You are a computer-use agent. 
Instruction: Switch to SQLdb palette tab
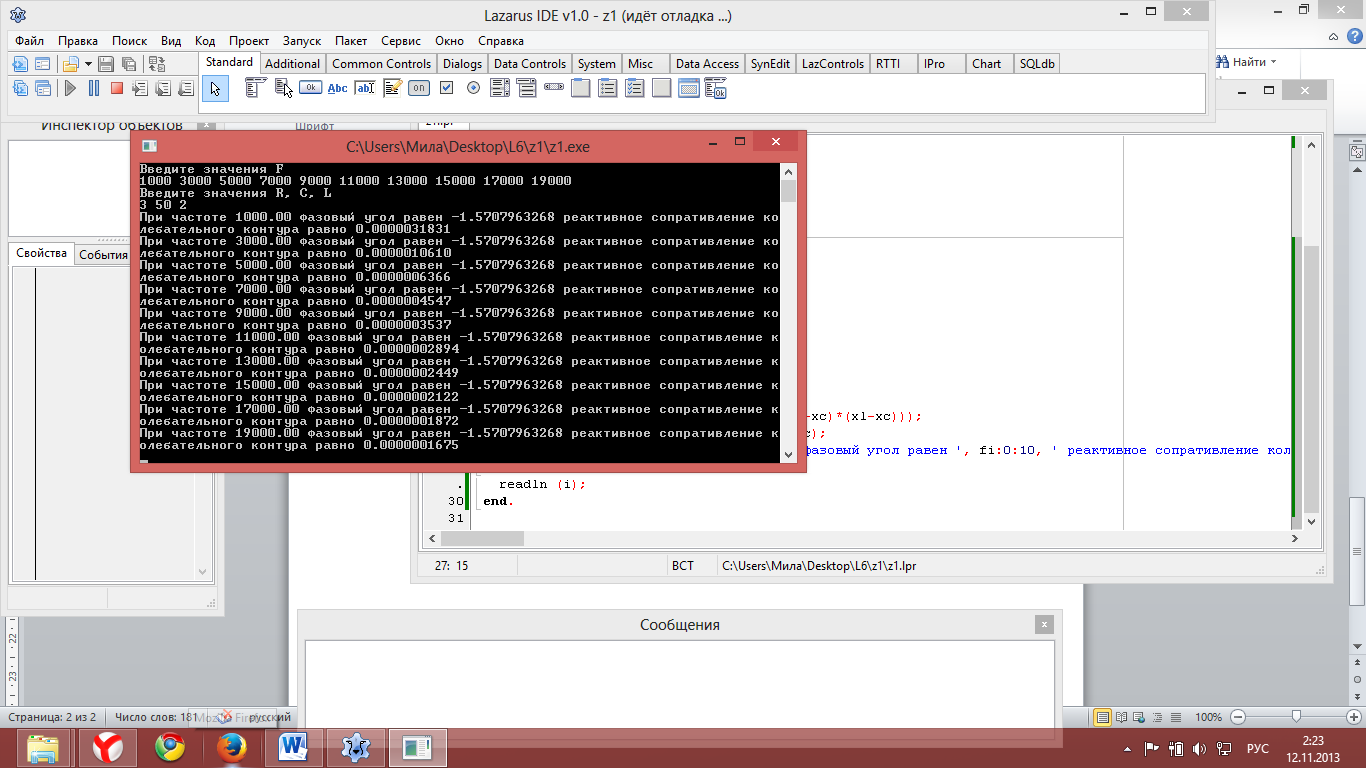(1037, 64)
